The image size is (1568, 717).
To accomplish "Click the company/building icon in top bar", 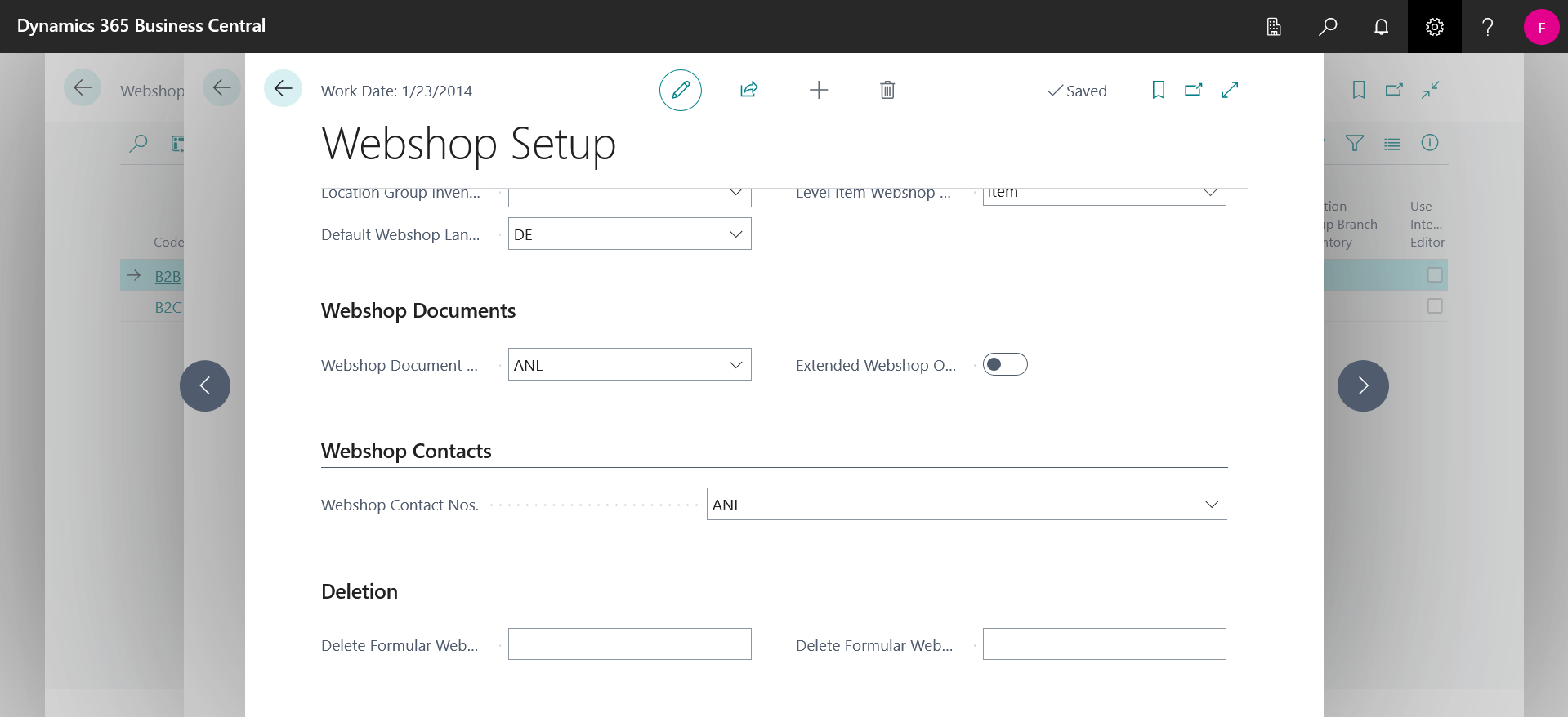I will point(1274,27).
